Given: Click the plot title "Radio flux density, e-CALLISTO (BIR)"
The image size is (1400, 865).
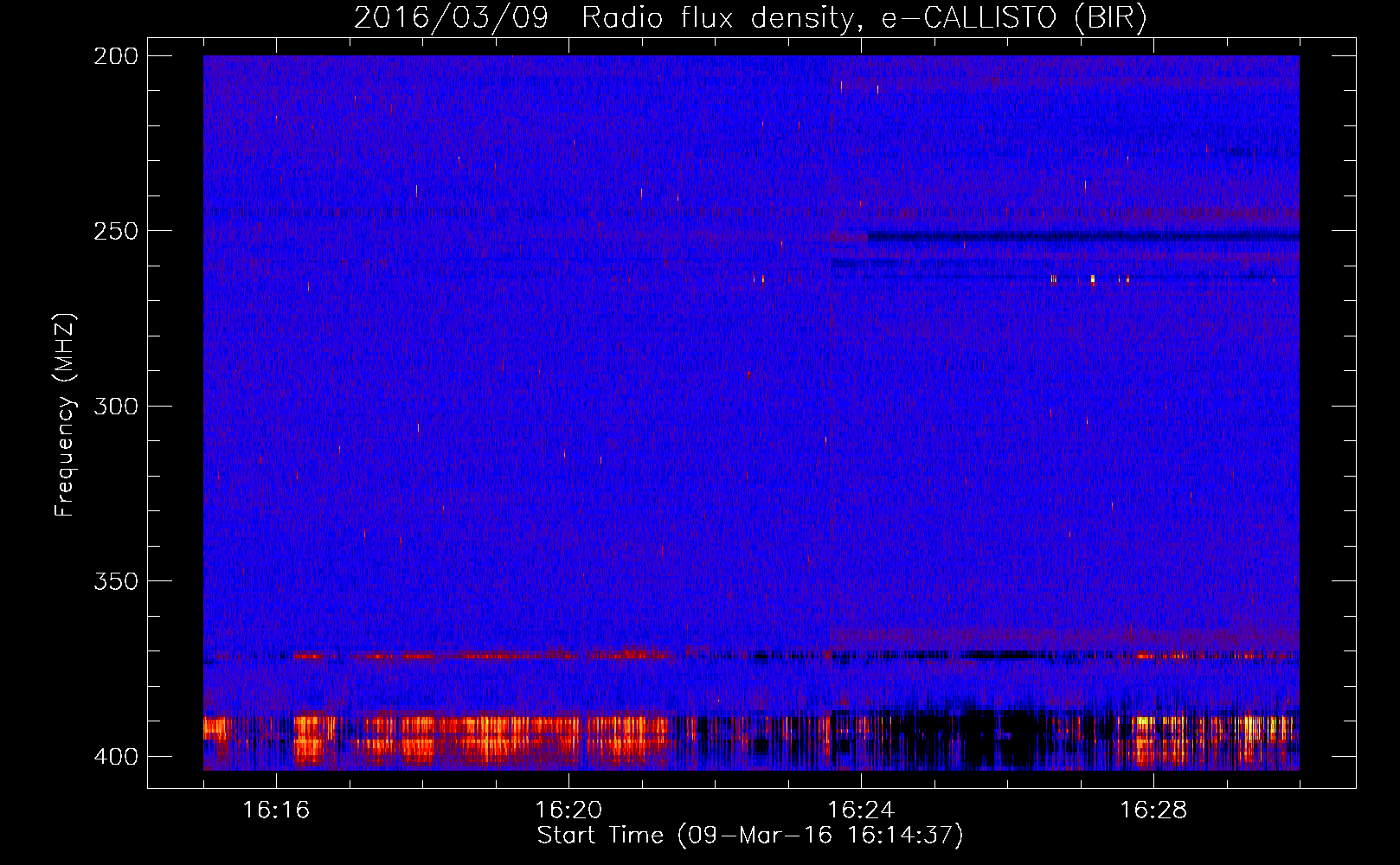Looking at the screenshot, I should 864,17.
